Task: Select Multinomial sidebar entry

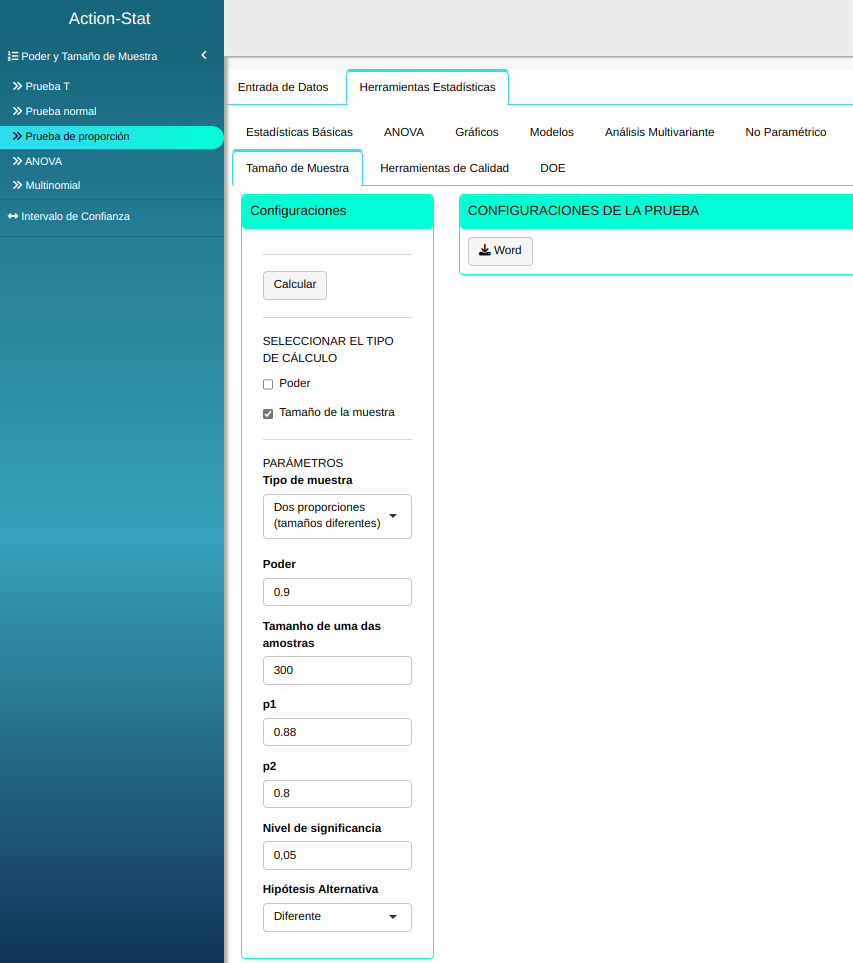Action: tap(52, 185)
